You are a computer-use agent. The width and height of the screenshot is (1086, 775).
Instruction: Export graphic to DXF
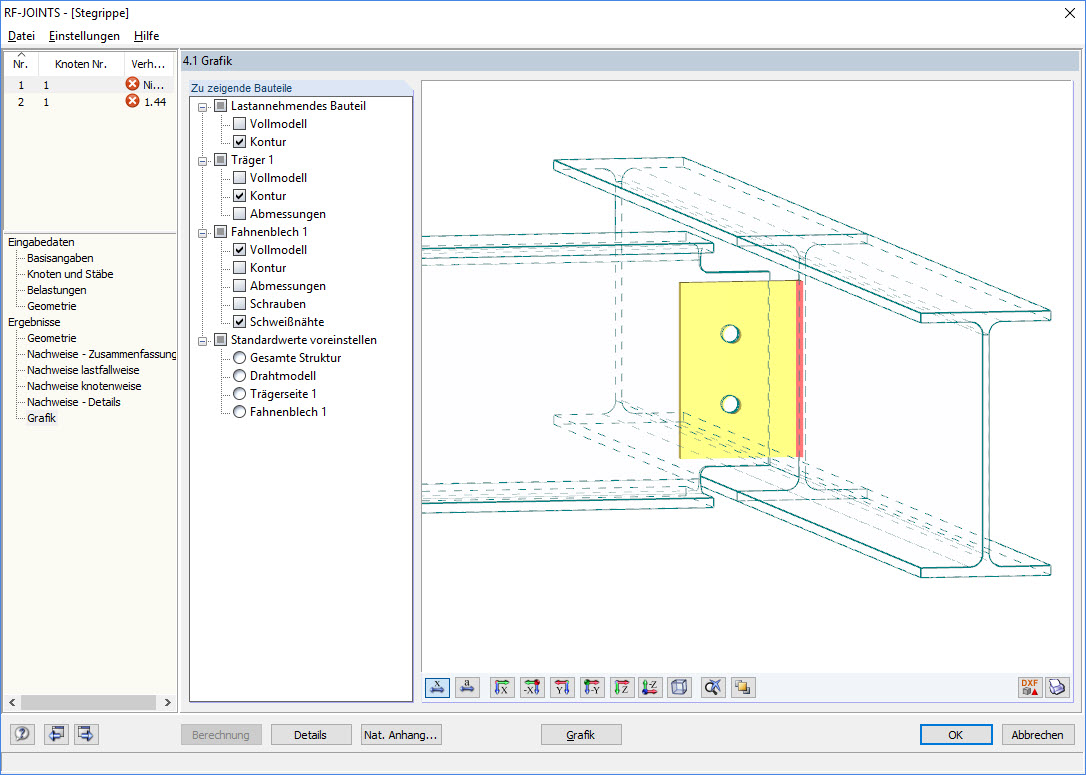tap(1029, 687)
